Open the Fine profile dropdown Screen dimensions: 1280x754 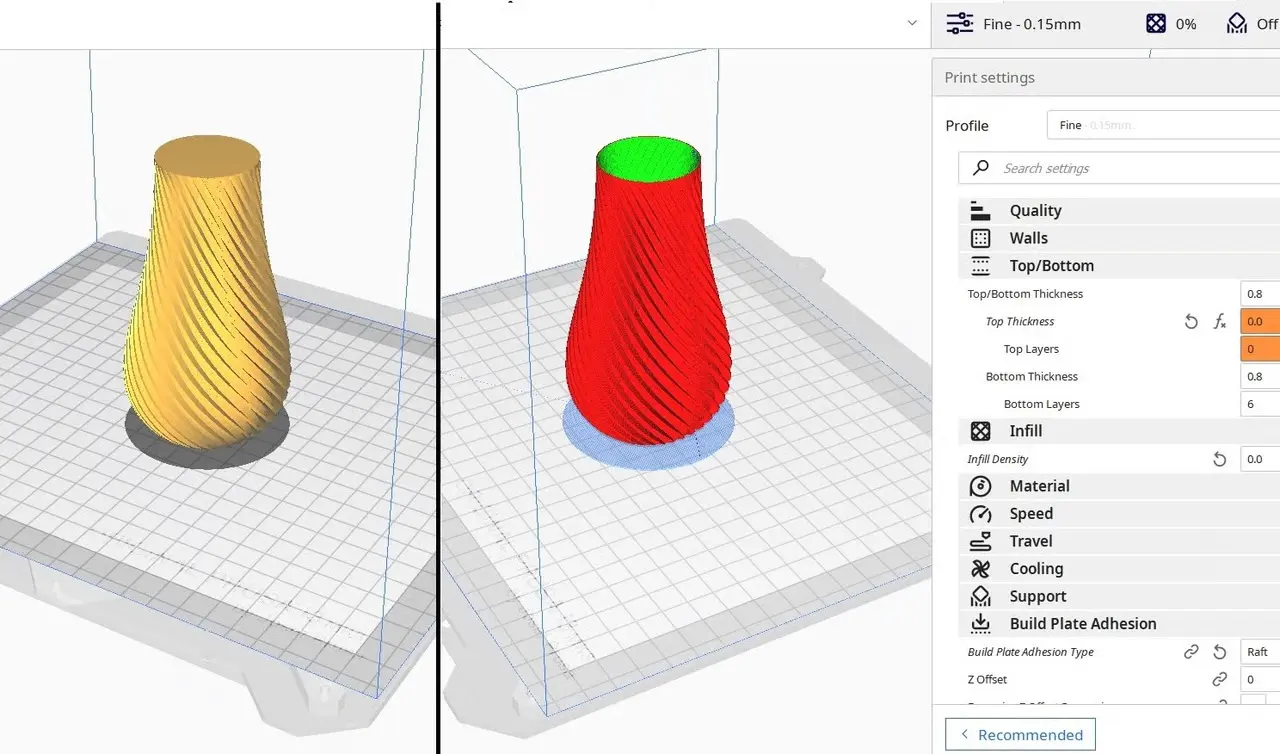[1163, 125]
